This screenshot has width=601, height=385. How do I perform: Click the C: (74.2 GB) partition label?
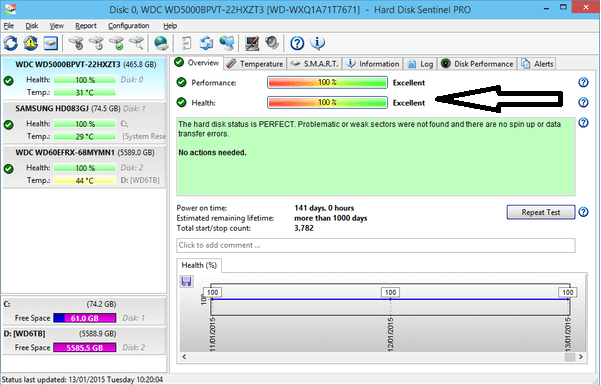click(x=60, y=304)
